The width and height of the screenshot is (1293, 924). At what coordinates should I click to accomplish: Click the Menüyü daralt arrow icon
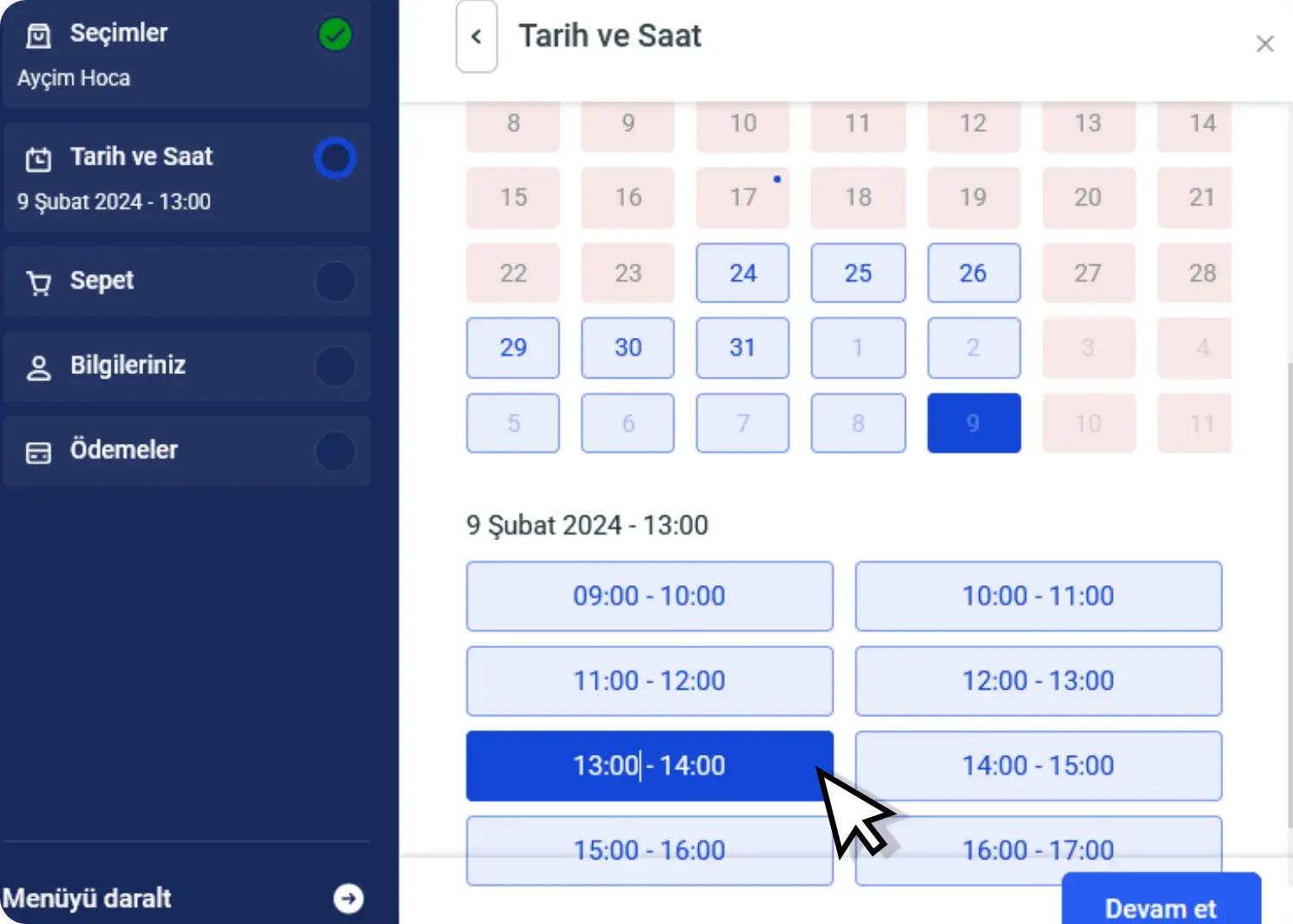coord(348,898)
